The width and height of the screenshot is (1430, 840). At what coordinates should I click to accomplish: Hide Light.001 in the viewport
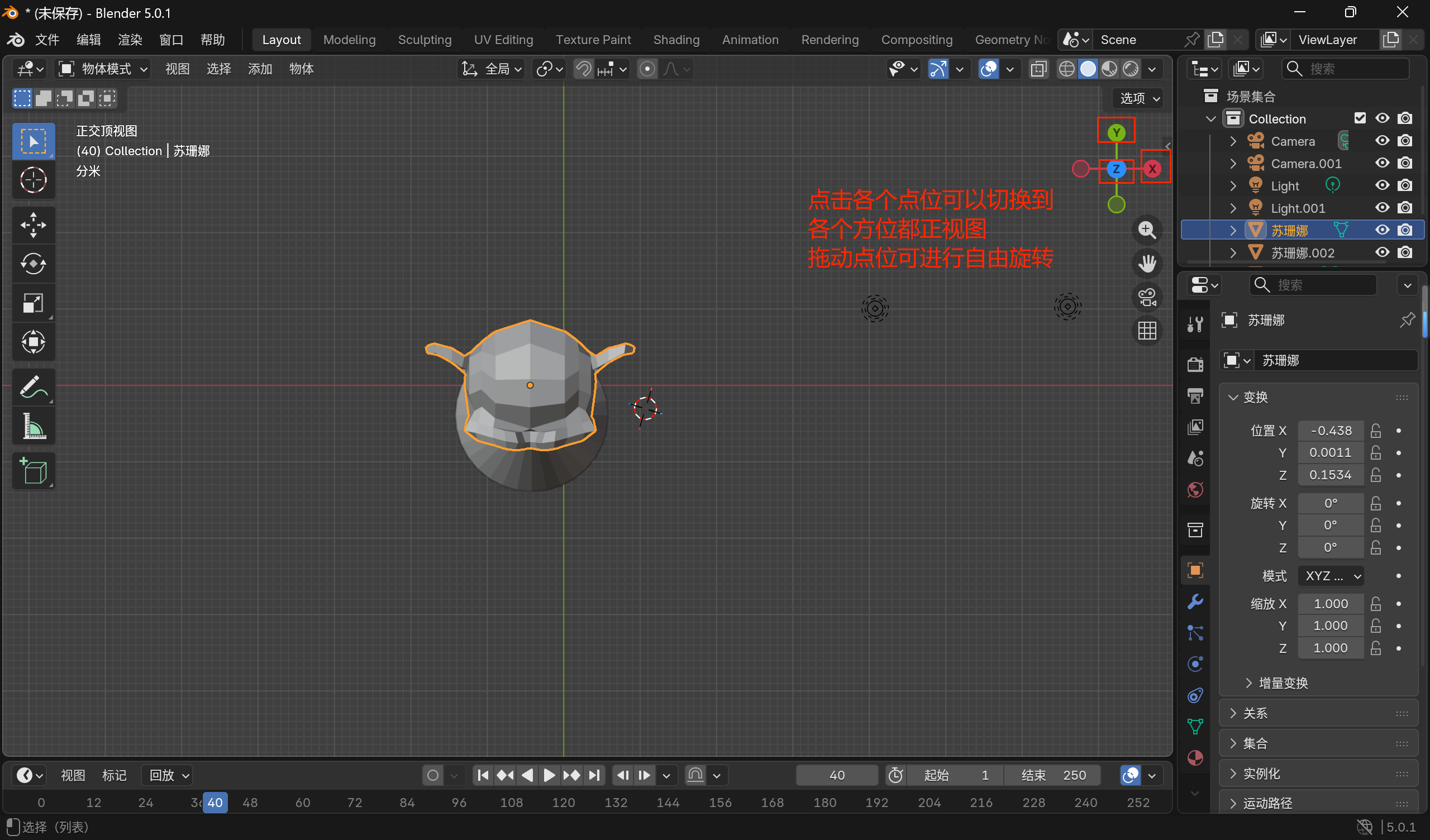[1382, 208]
